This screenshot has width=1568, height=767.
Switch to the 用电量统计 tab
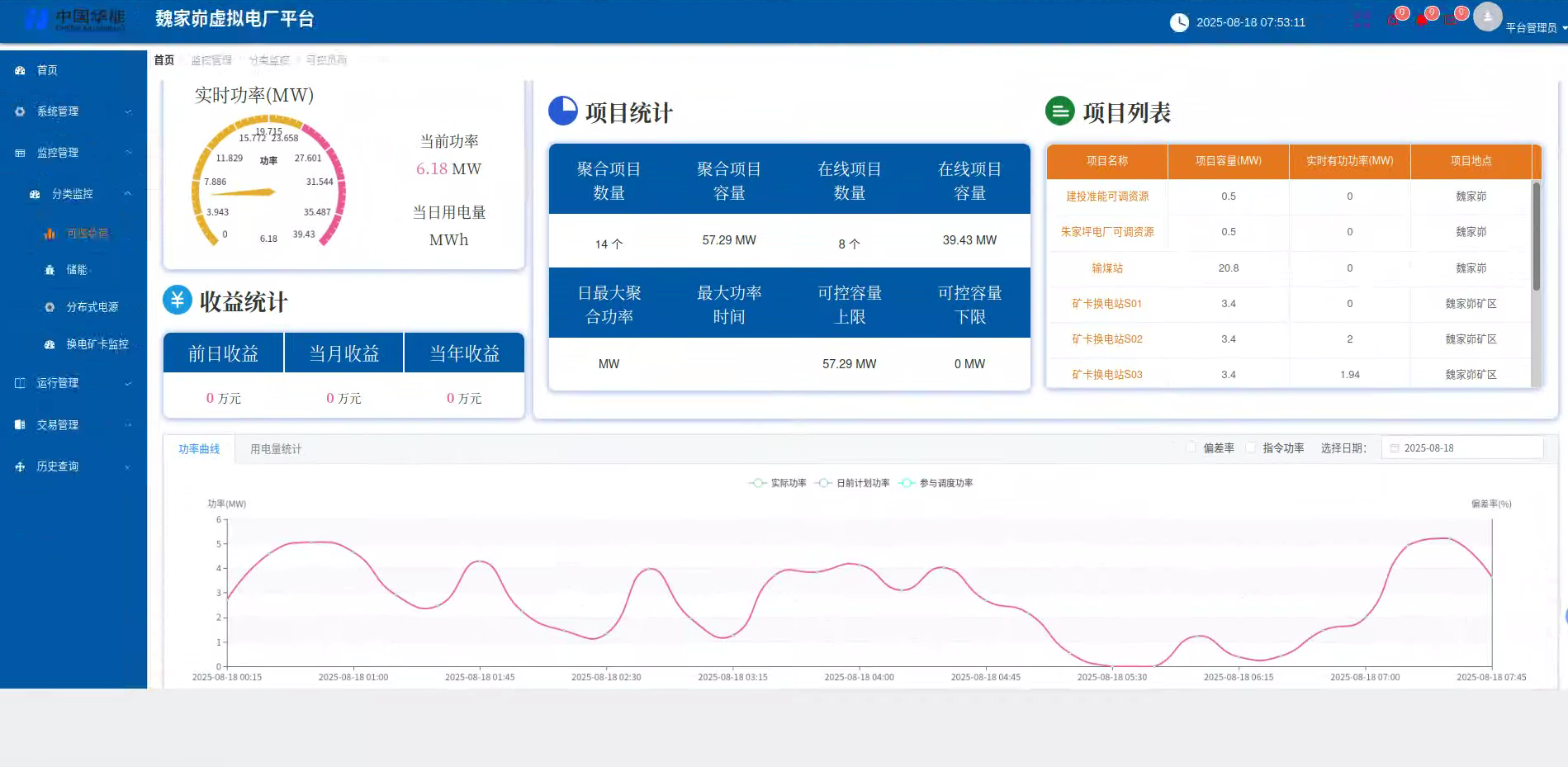tap(276, 448)
